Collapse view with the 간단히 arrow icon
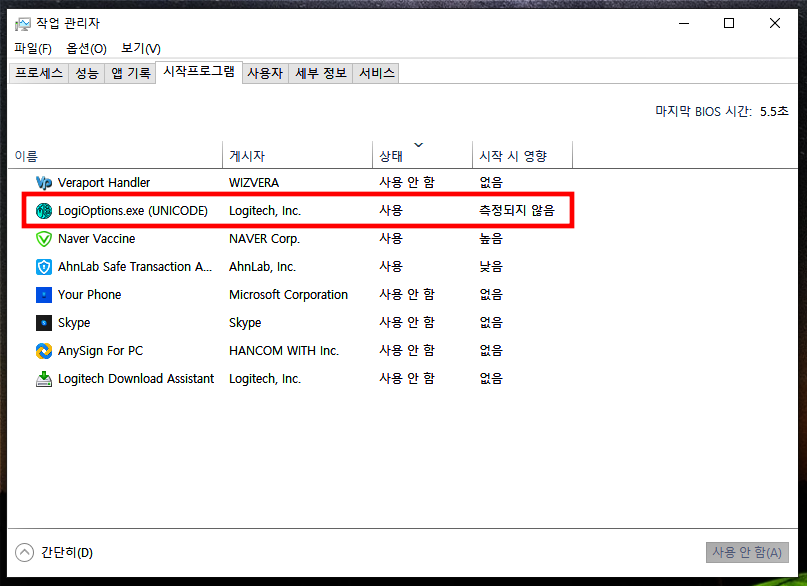 coord(24,552)
